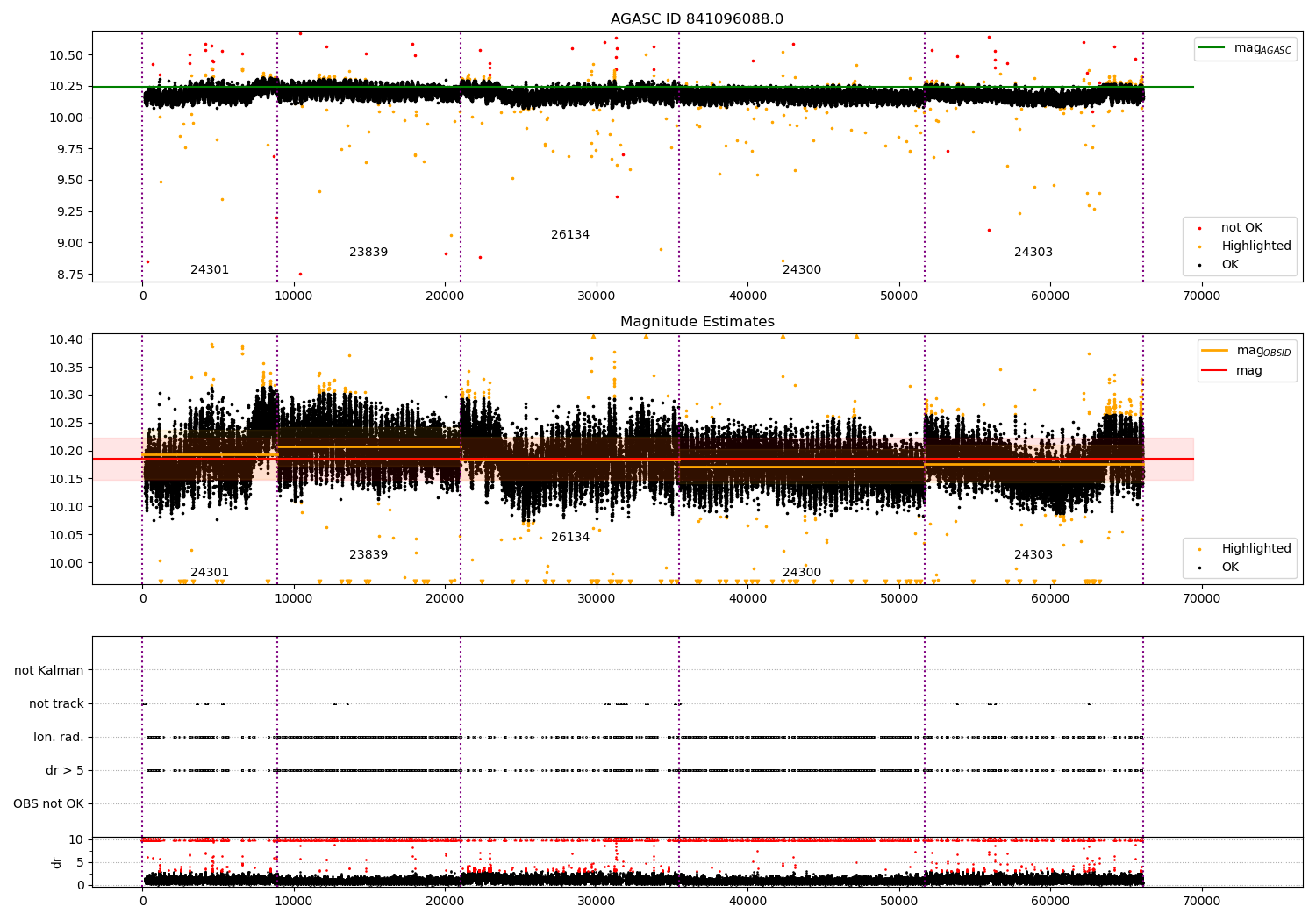This screenshot has height=921, width=1316.
Task: Click the 10.05 y-axis tick label
Action: [x=68, y=536]
